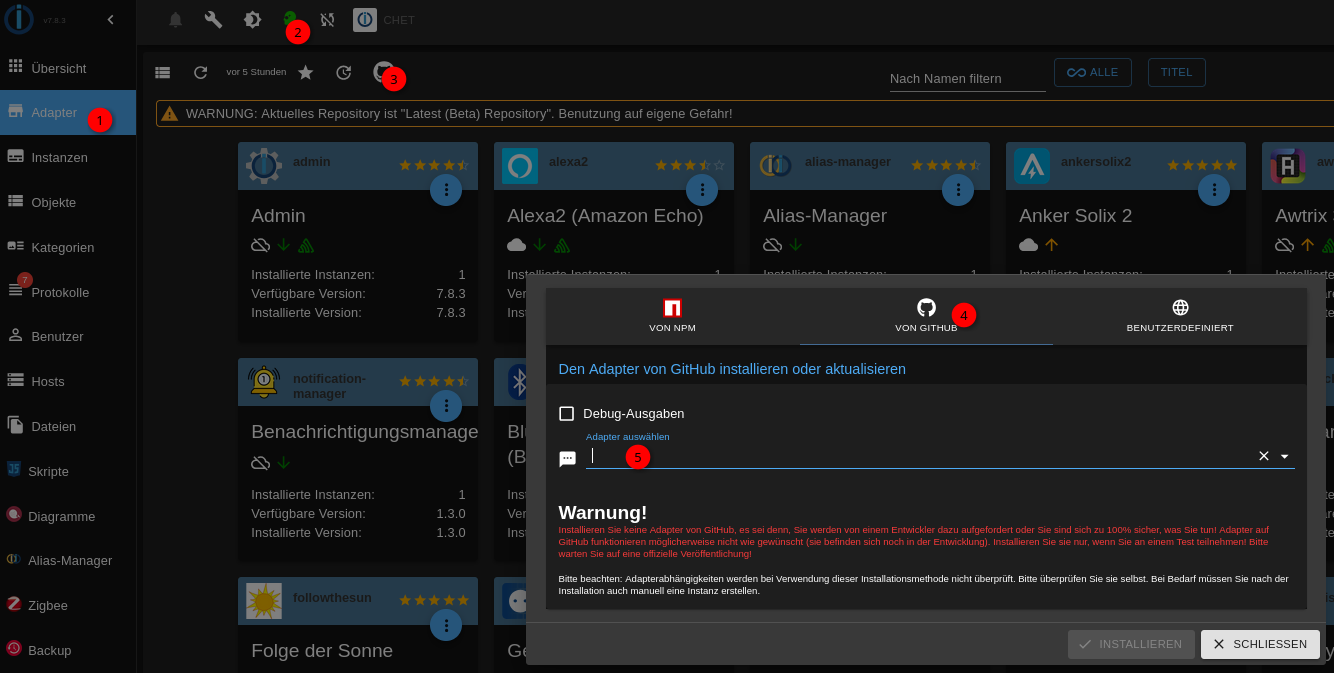Open Zigbee in the sidebar

68,605
